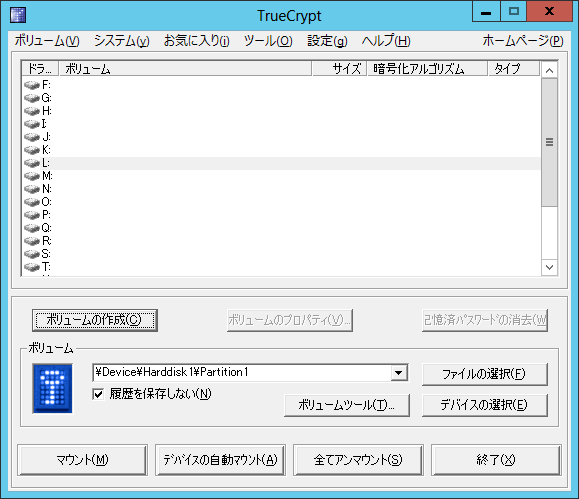Click the drive icon for R:

point(32,241)
